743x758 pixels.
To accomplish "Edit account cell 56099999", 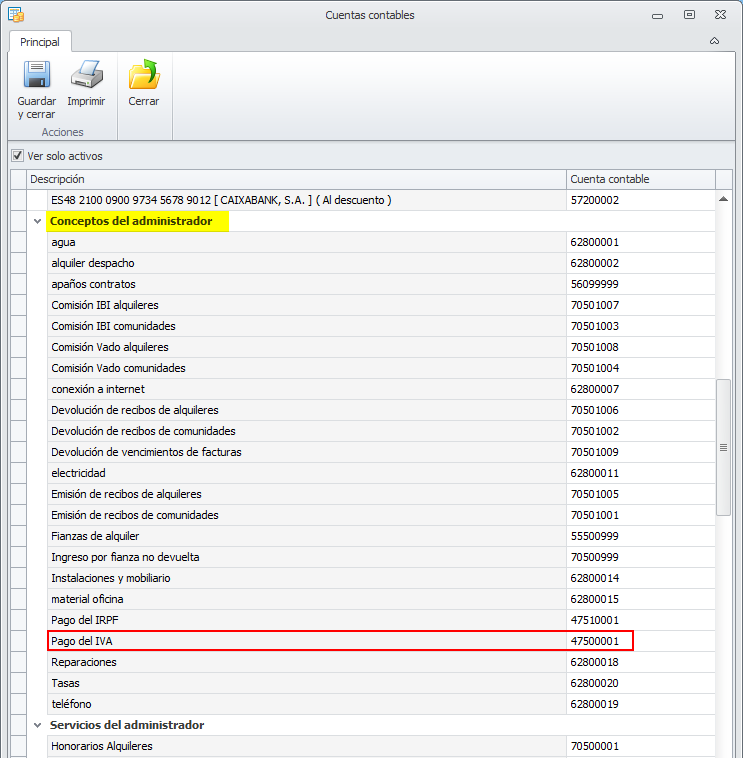I will pos(641,284).
